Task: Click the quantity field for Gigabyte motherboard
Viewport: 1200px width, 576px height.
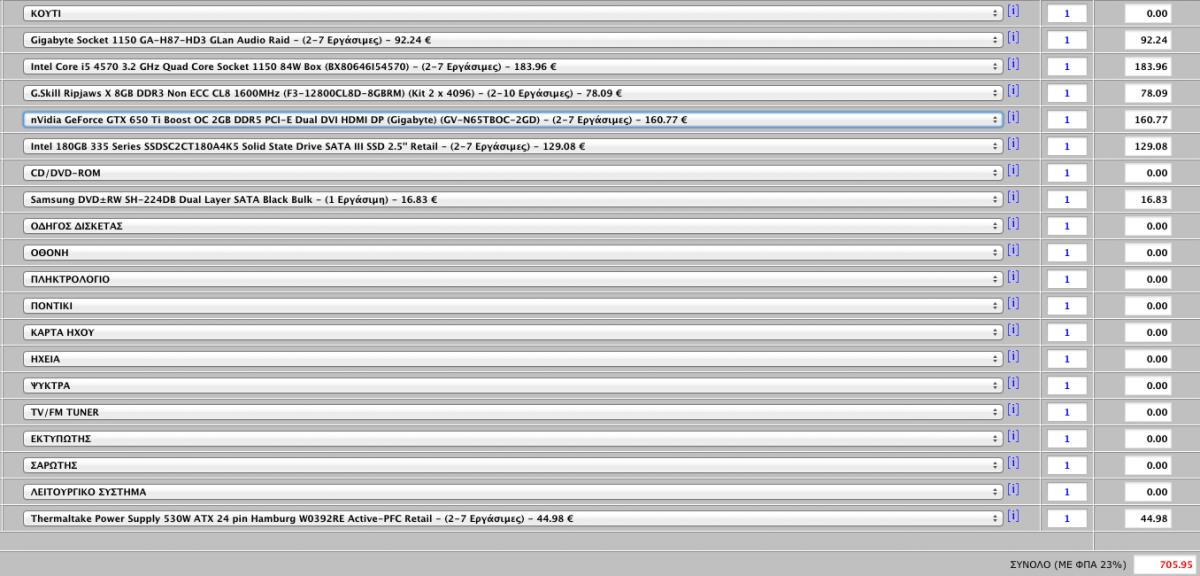Action: pyautogui.click(x=1067, y=40)
